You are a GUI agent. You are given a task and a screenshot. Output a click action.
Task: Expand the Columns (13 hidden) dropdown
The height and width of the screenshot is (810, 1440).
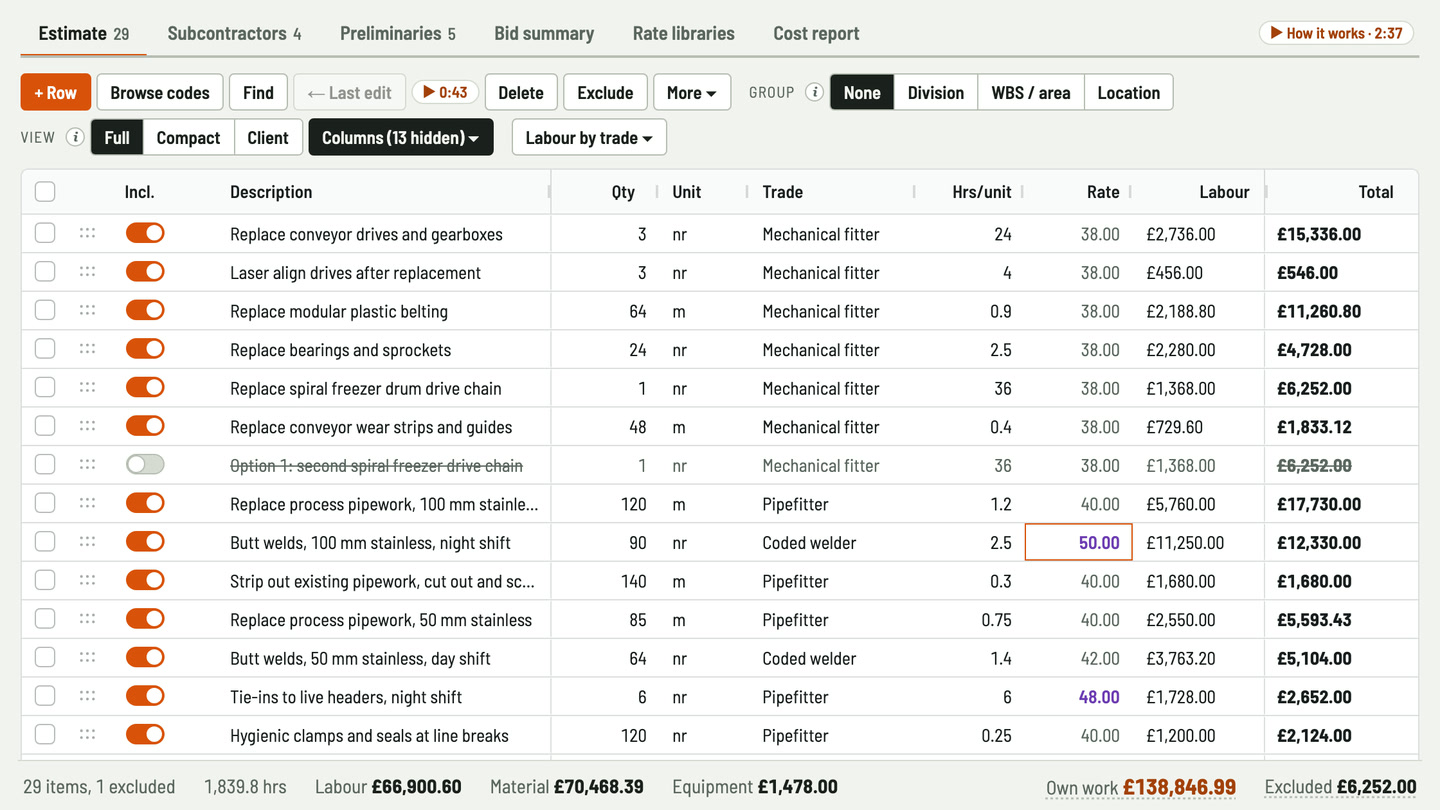coord(401,137)
